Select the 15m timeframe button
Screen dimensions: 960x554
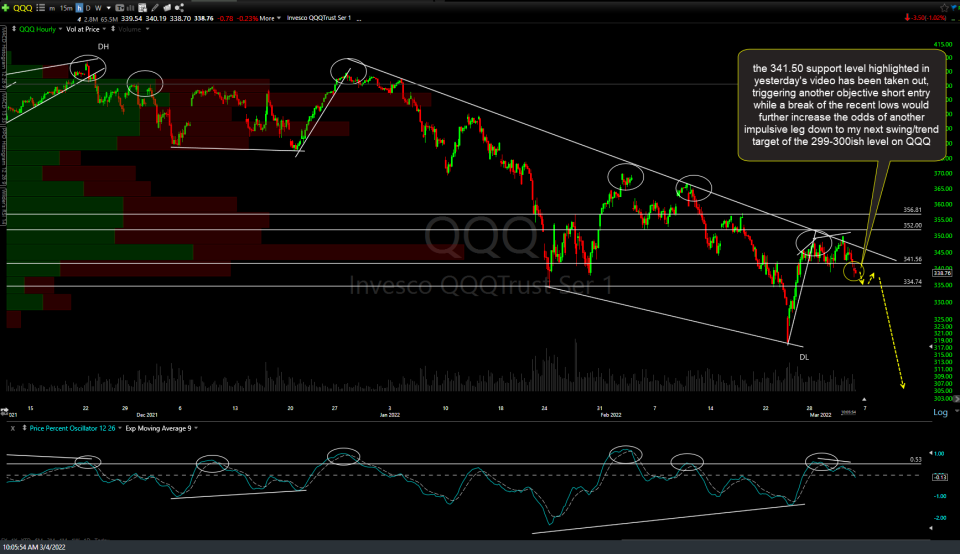(x=66, y=8)
